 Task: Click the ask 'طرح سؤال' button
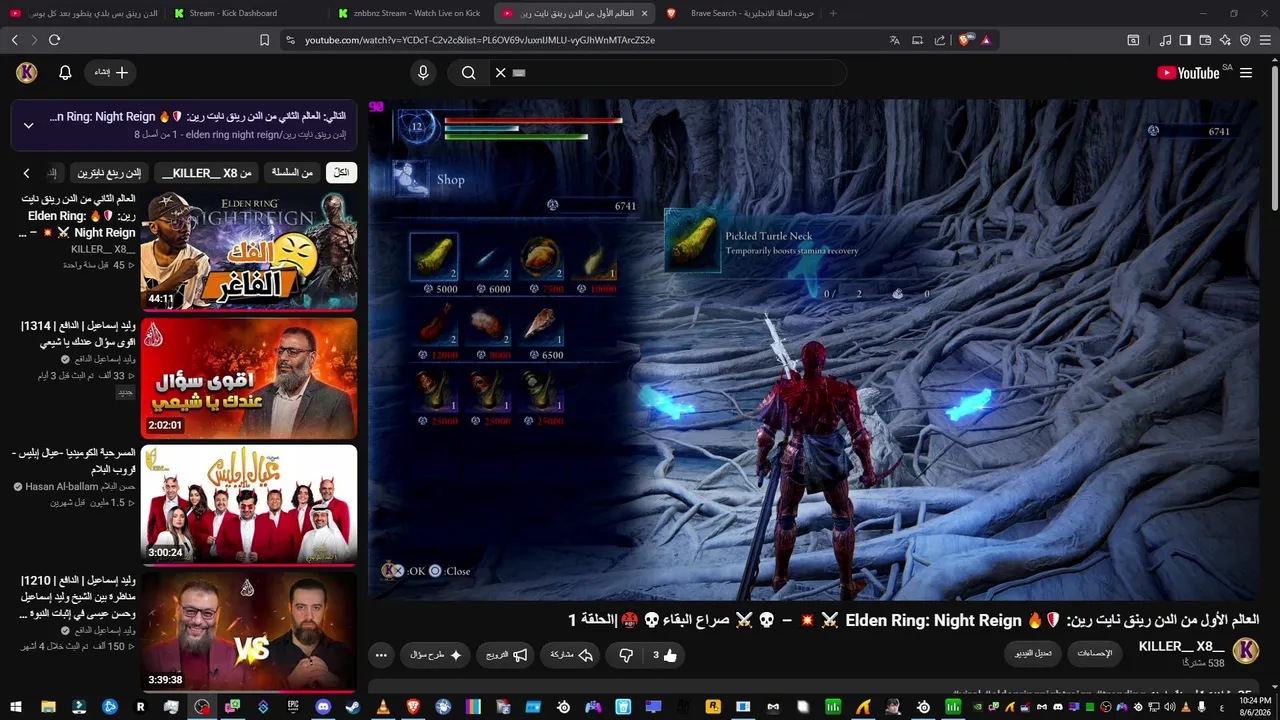[x=436, y=656]
